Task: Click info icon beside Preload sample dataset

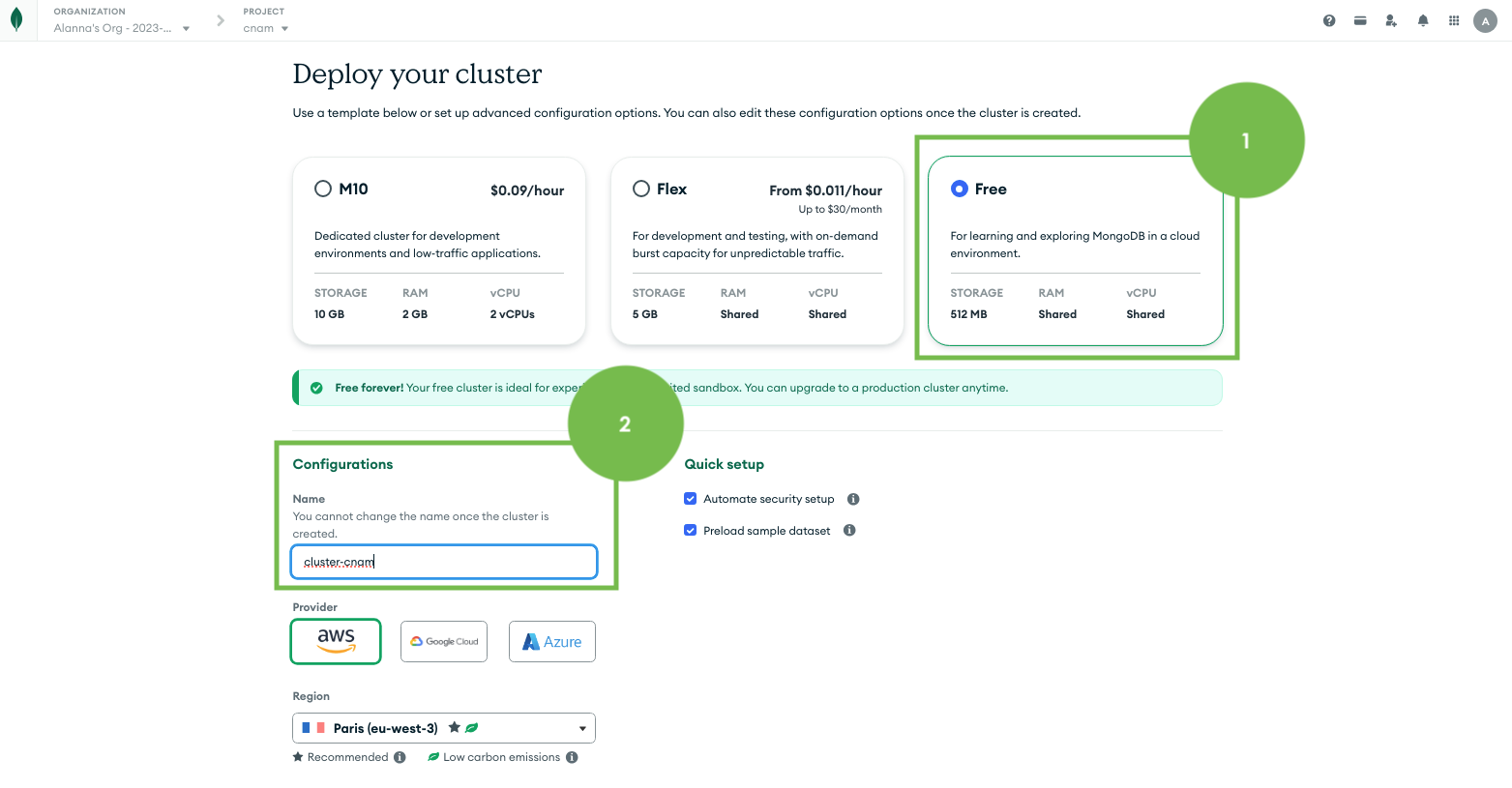Action: (x=849, y=531)
